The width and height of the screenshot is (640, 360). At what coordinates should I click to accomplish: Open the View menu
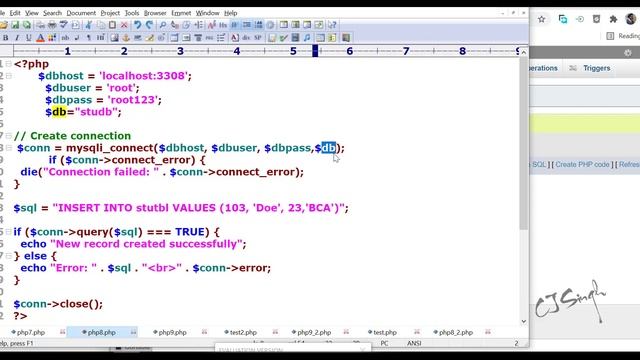pyautogui.click(x=31, y=13)
